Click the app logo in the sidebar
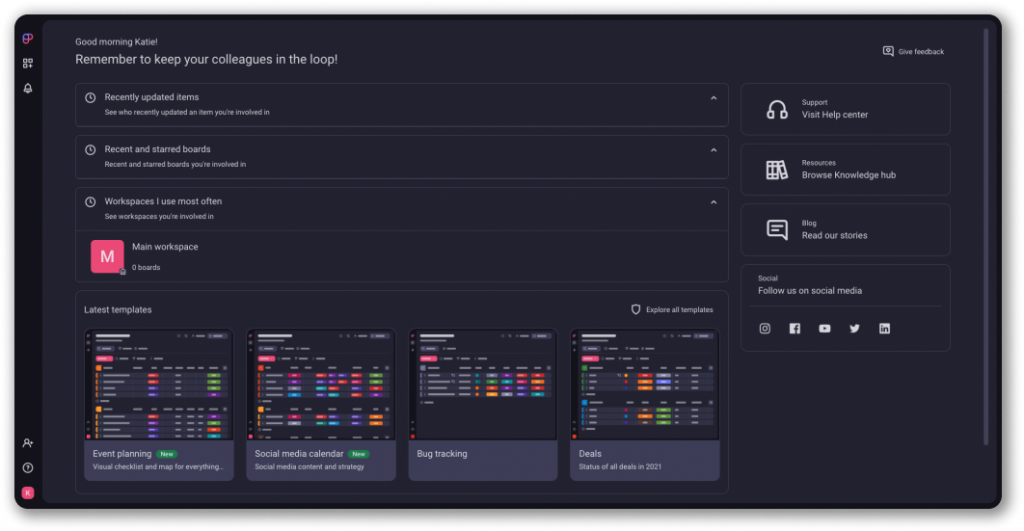 coord(28,39)
